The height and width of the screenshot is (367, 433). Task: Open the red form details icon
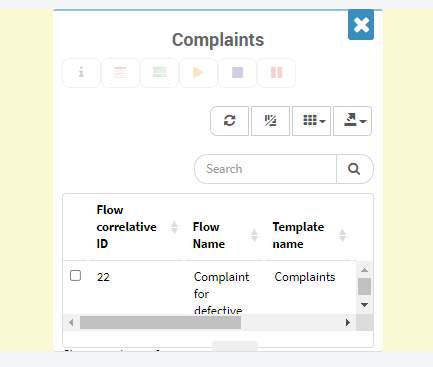120,73
